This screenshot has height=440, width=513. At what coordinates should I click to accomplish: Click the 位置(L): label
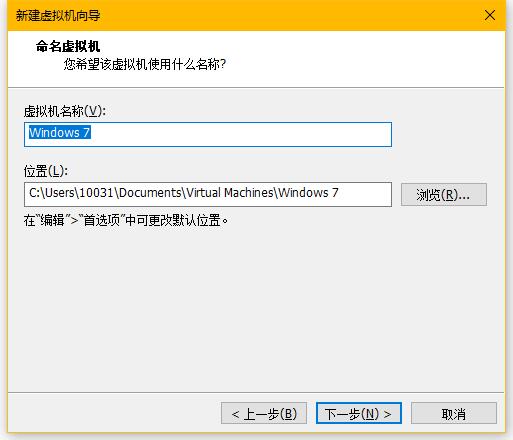(x=46, y=171)
